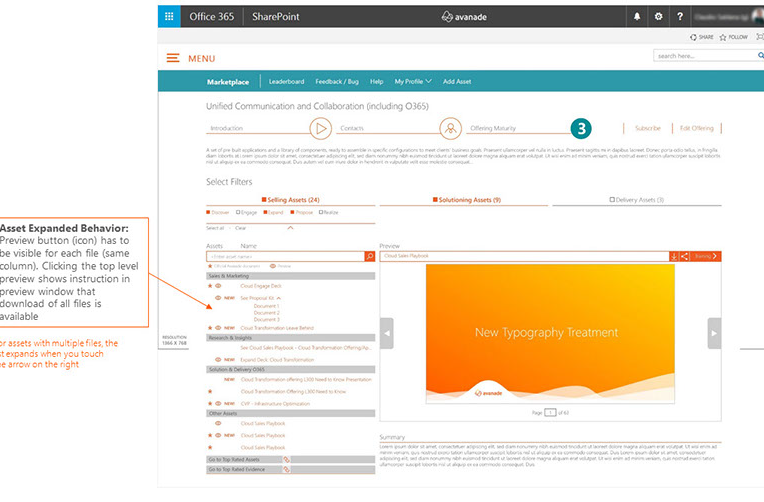Toggle the Engage filter checkbox
Image resolution: width=764 pixels, height=502 pixels.
click(x=236, y=212)
